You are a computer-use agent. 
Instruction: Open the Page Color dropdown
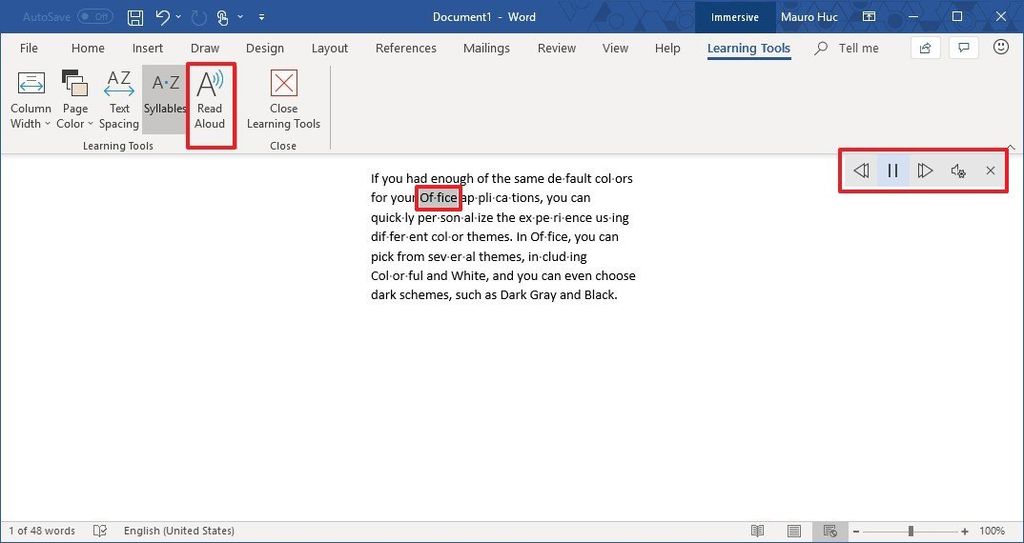point(74,100)
